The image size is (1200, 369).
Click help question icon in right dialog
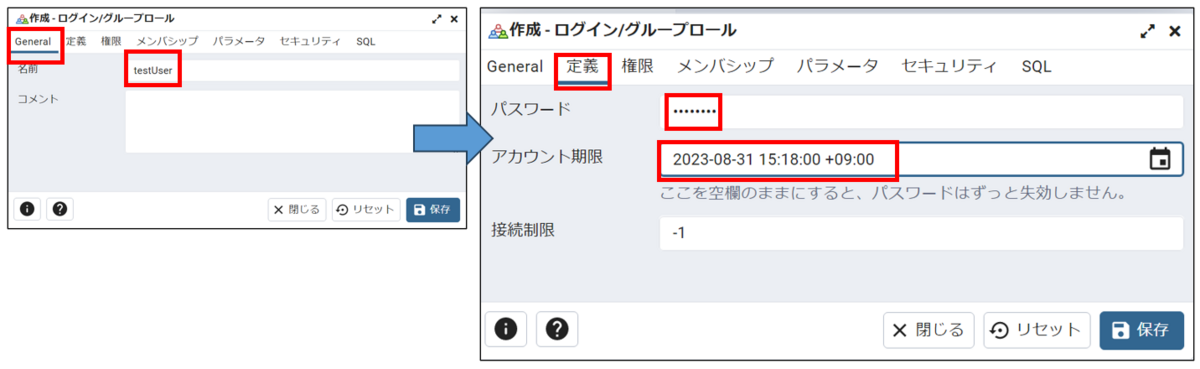[557, 330]
